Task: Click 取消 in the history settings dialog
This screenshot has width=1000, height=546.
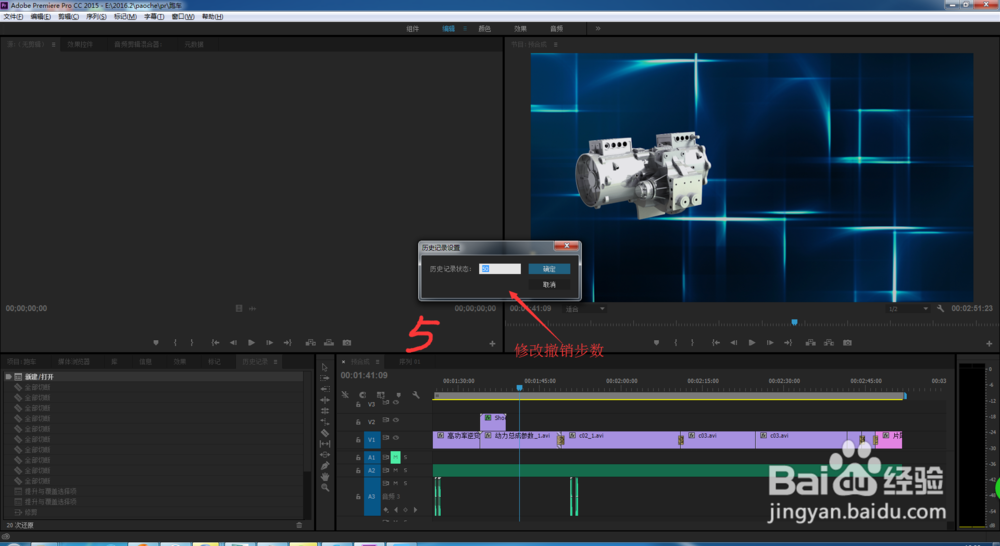Action: pos(549,285)
